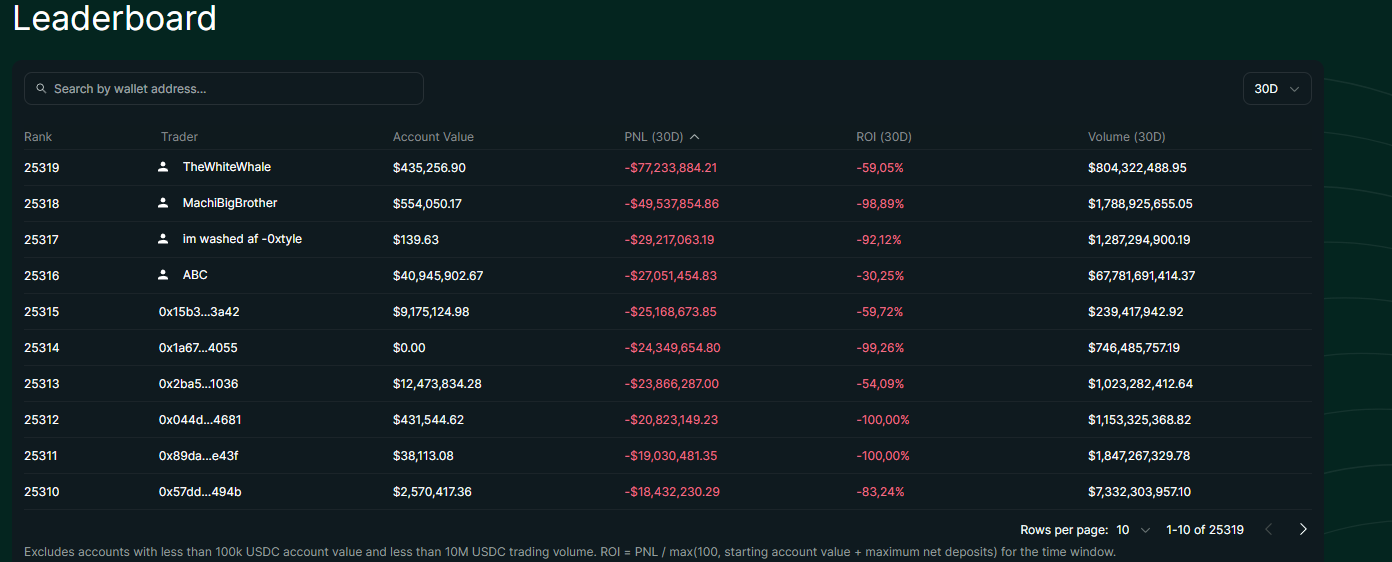Image resolution: width=1392 pixels, height=562 pixels.
Task: Click PNL value -$20,823,149.23
Action: pyautogui.click(x=672, y=420)
